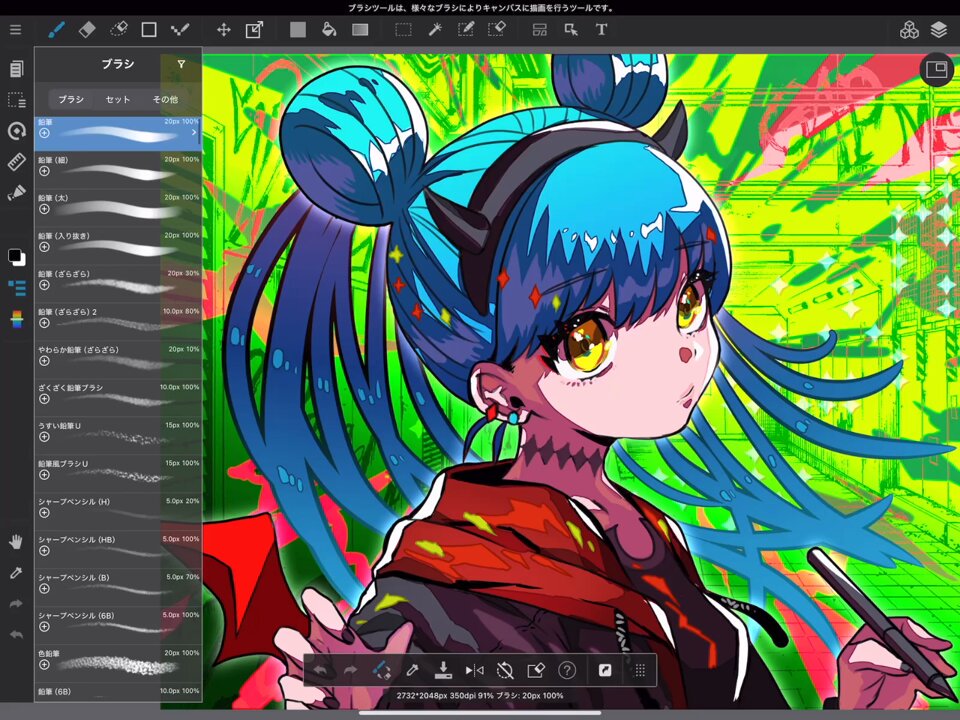Image resolution: width=960 pixels, height=720 pixels.
Task: Choose the Selection Eraser tool
Action: (x=497, y=29)
